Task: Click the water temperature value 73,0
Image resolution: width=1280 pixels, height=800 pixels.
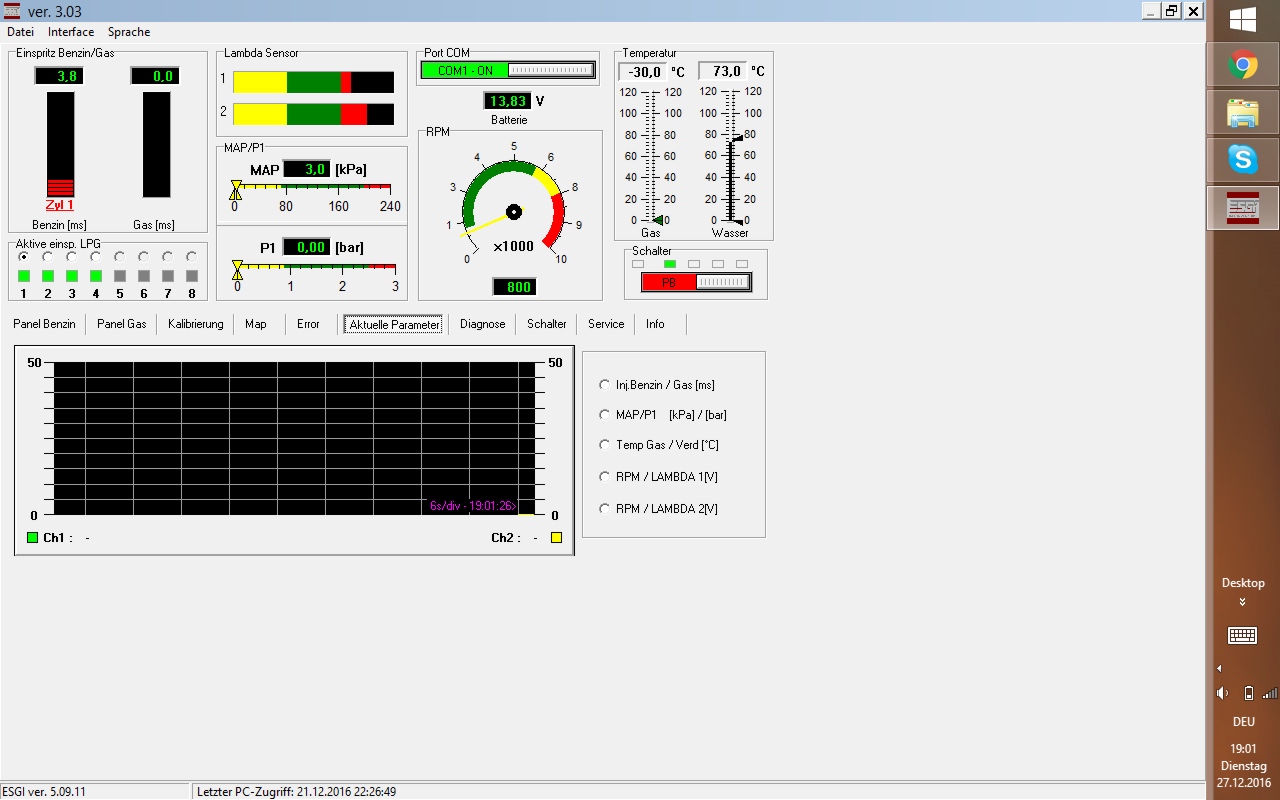Action: coord(722,71)
